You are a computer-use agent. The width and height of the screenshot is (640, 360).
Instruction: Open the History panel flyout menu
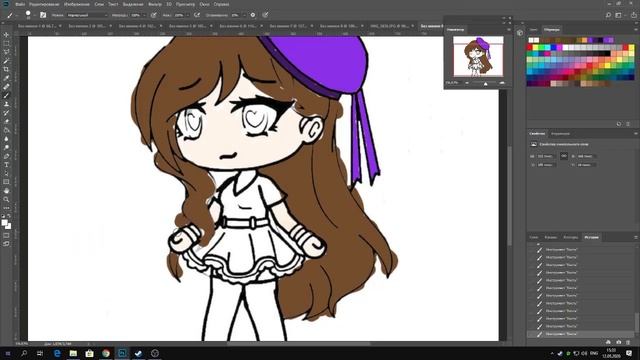point(636,237)
